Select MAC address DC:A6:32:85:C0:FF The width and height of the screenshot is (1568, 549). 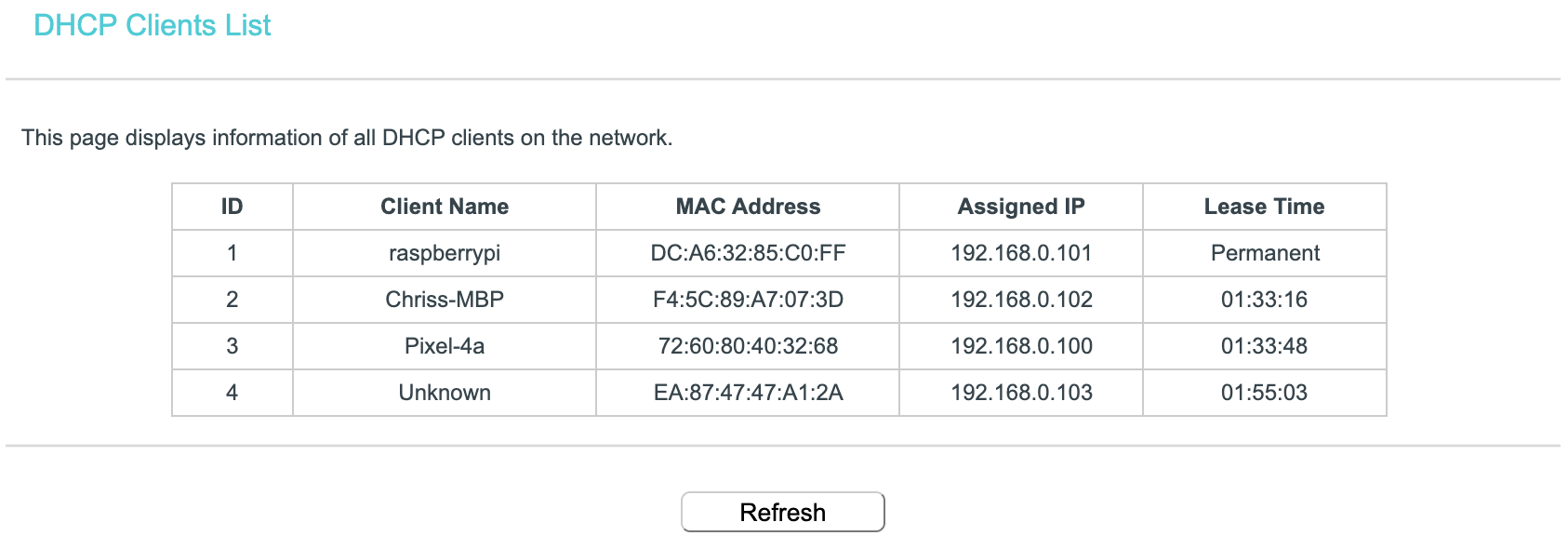(x=750, y=252)
